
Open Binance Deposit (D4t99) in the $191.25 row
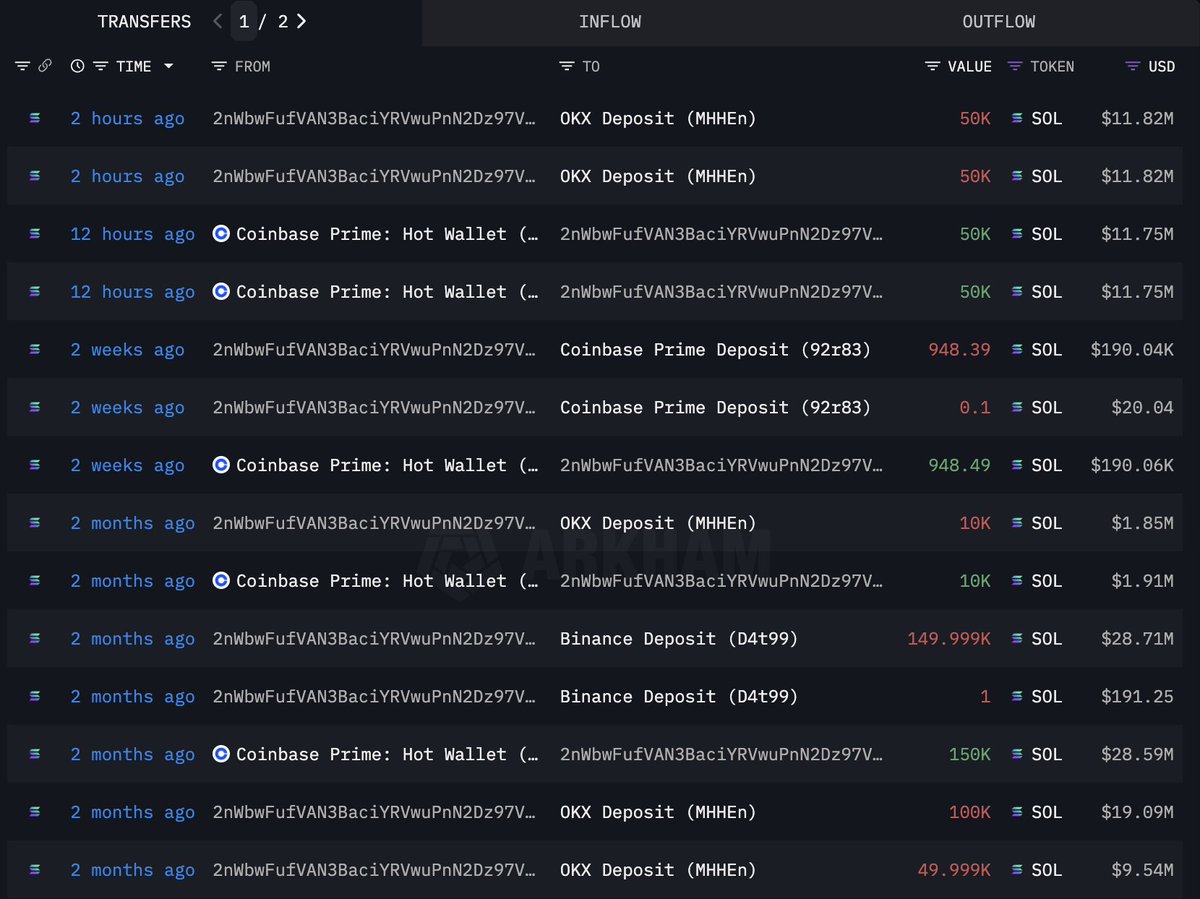point(679,697)
